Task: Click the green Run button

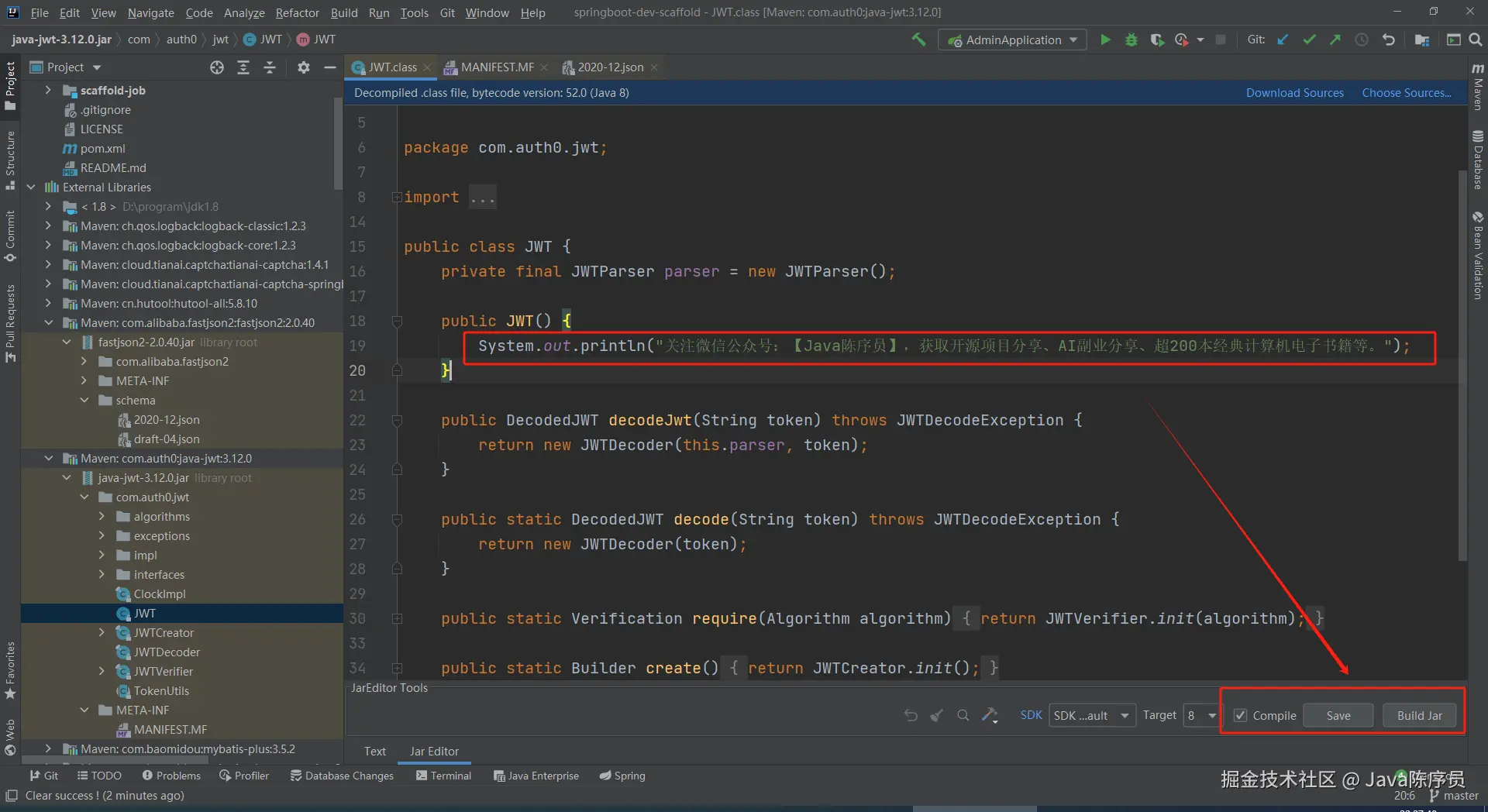Action: (x=1105, y=40)
